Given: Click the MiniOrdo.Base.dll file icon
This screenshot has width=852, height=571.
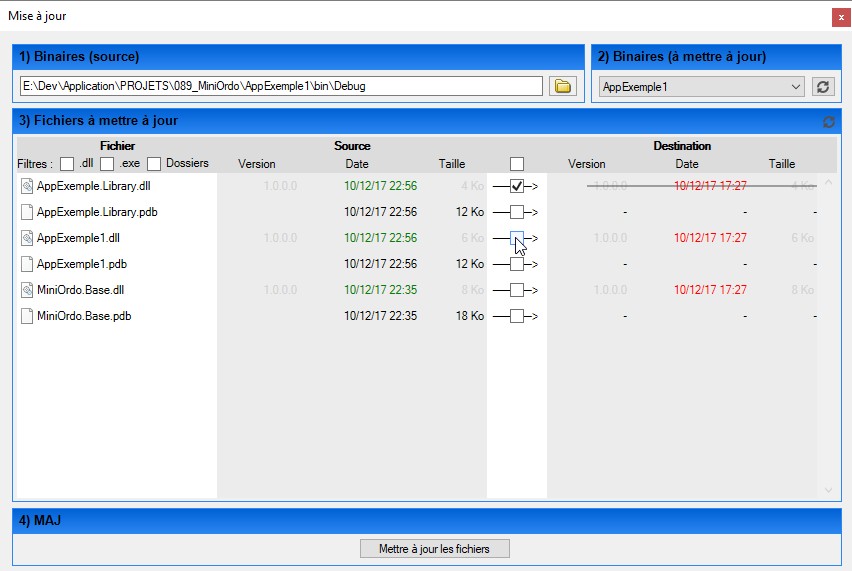Looking at the screenshot, I should [x=27, y=290].
